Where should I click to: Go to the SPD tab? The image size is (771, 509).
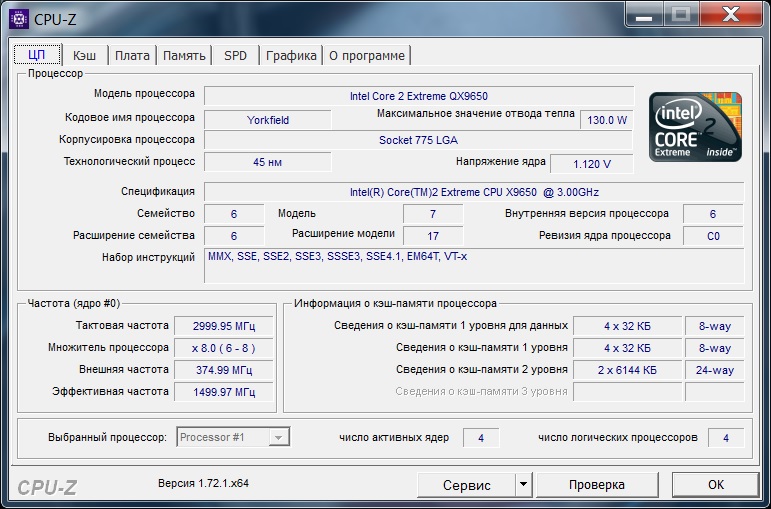tap(236, 55)
